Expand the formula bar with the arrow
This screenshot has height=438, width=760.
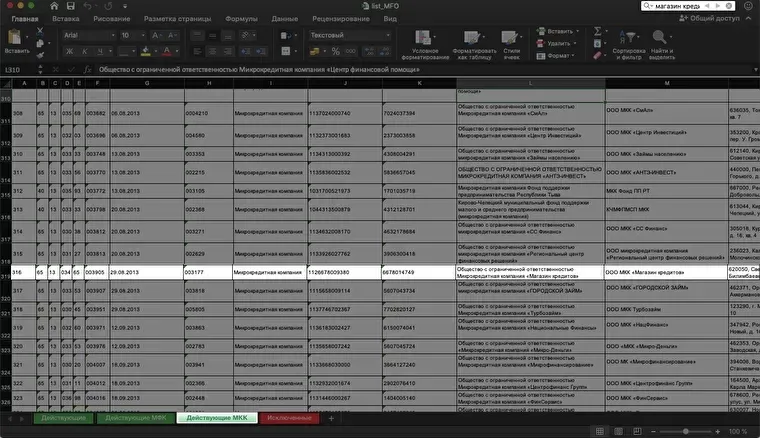pyautogui.click(x=755, y=70)
